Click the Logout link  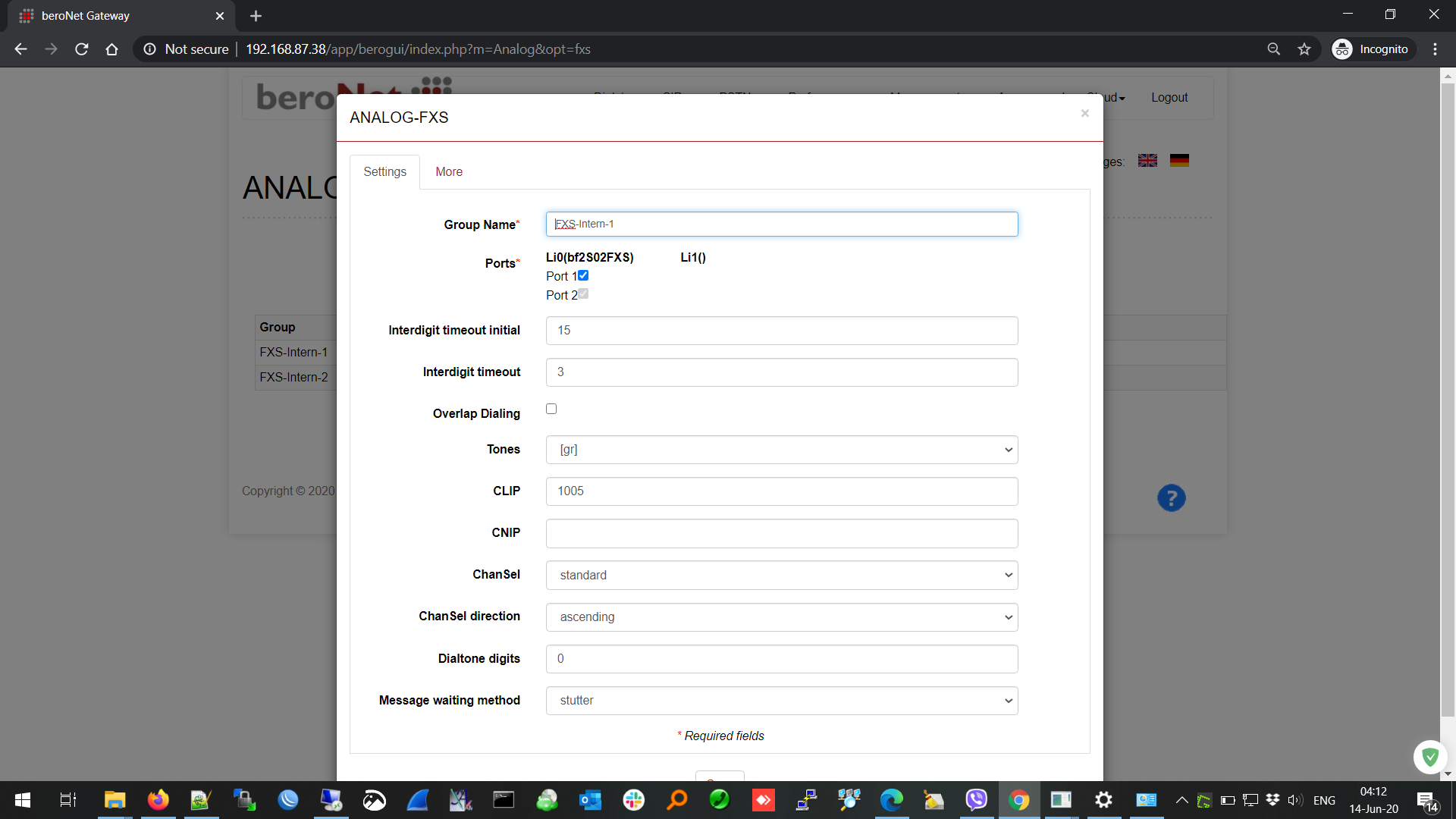(x=1169, y=98)
